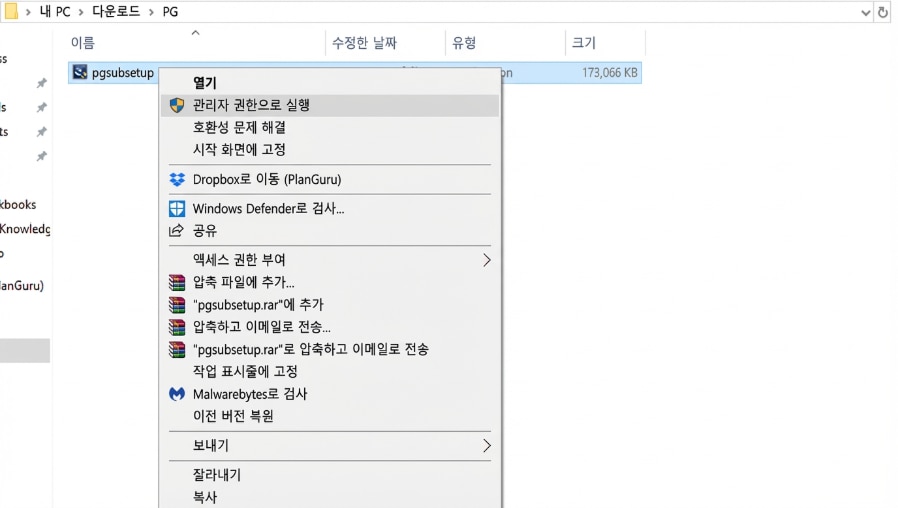The image size is (898, 508).
Task: Choose "pgsubsetup.rar"에 추가
Action: point(330,304)
